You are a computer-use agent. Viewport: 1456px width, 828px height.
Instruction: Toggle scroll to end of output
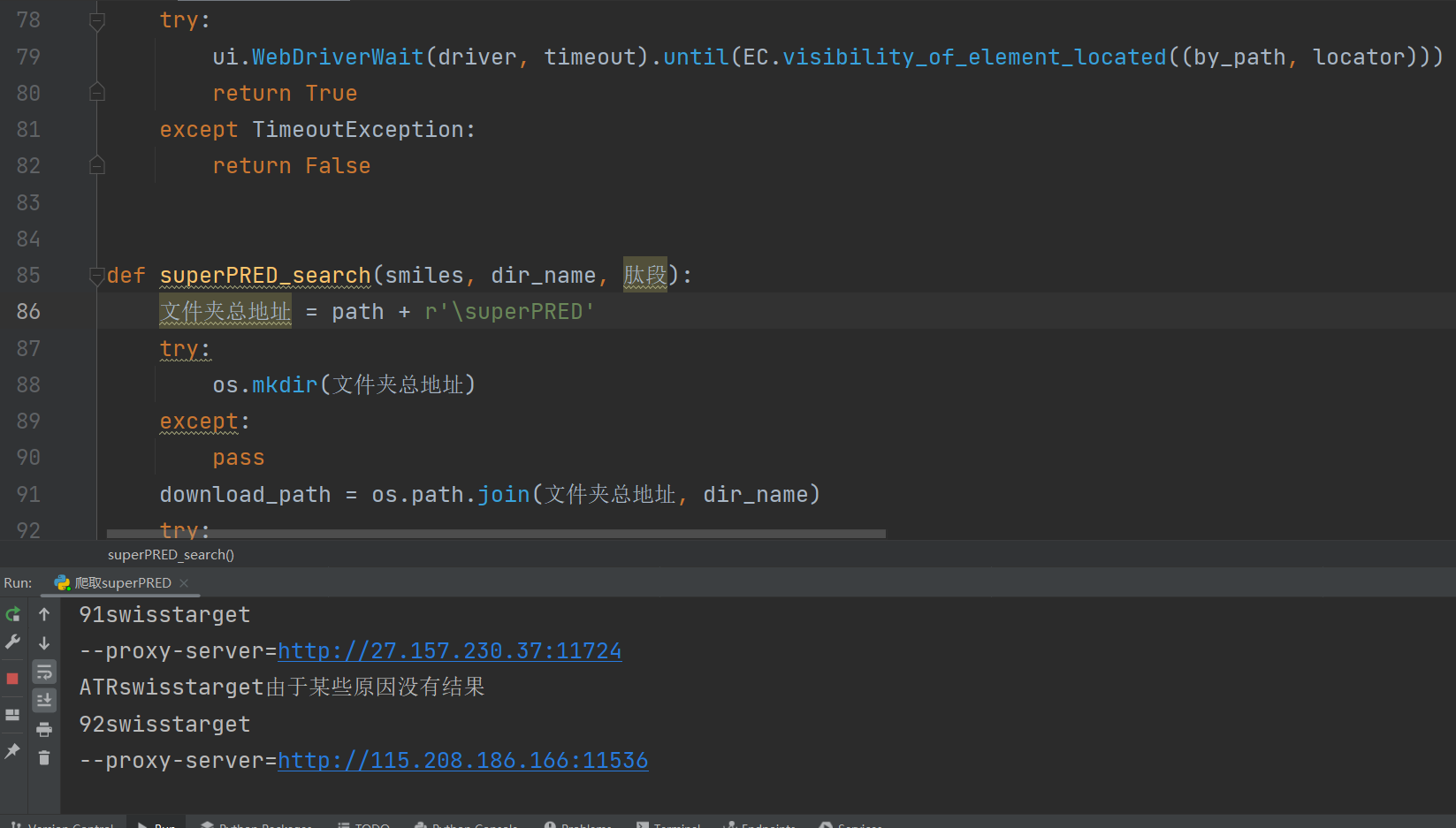pyautogui.click(x=44, y=700)
